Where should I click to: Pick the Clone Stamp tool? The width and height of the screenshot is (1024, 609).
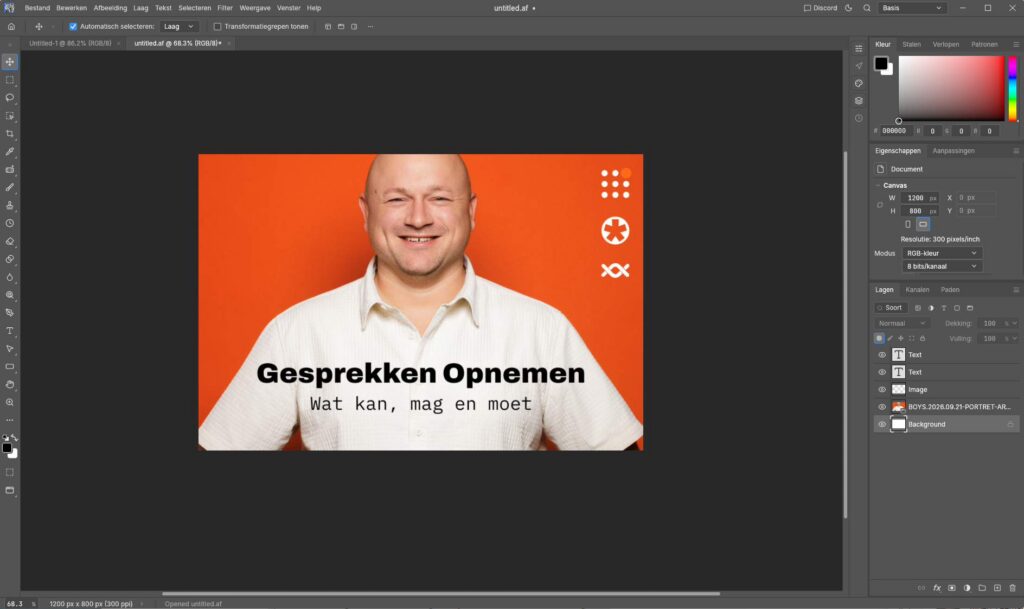point(10,205)
